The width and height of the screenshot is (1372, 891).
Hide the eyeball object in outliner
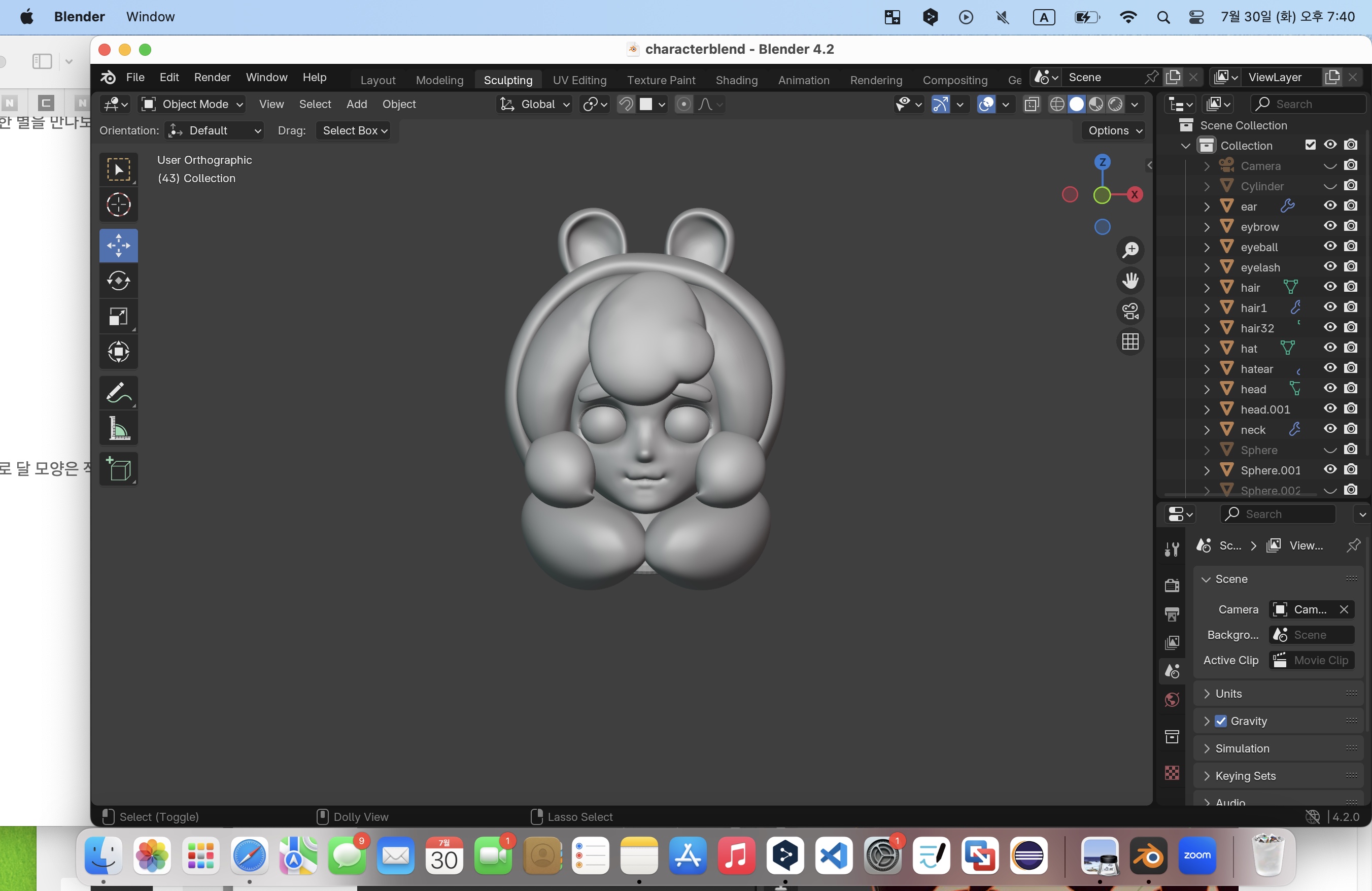1329,246
